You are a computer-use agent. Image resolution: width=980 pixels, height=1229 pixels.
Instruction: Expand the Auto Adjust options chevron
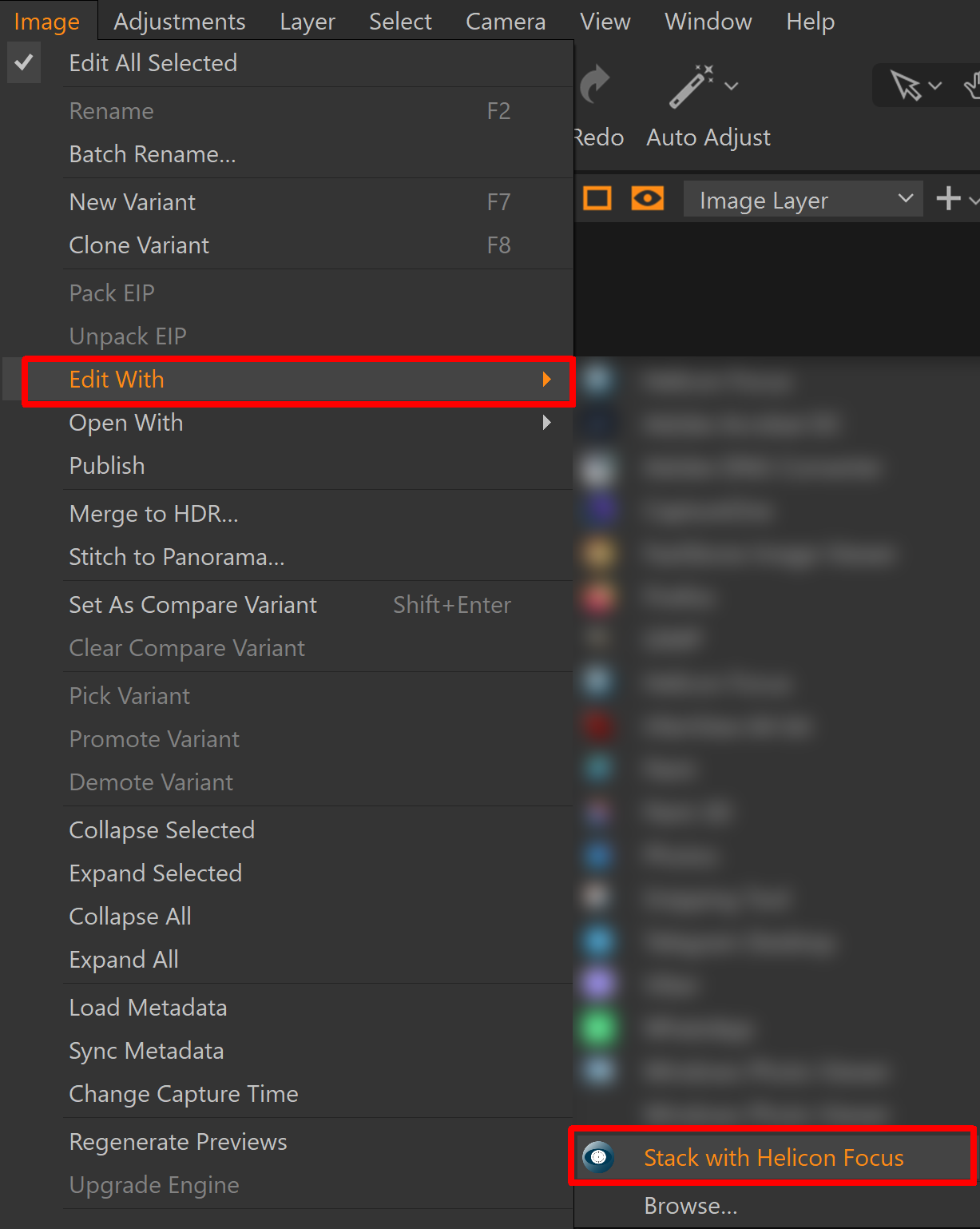pyautogui.click(x=731, y=86)
